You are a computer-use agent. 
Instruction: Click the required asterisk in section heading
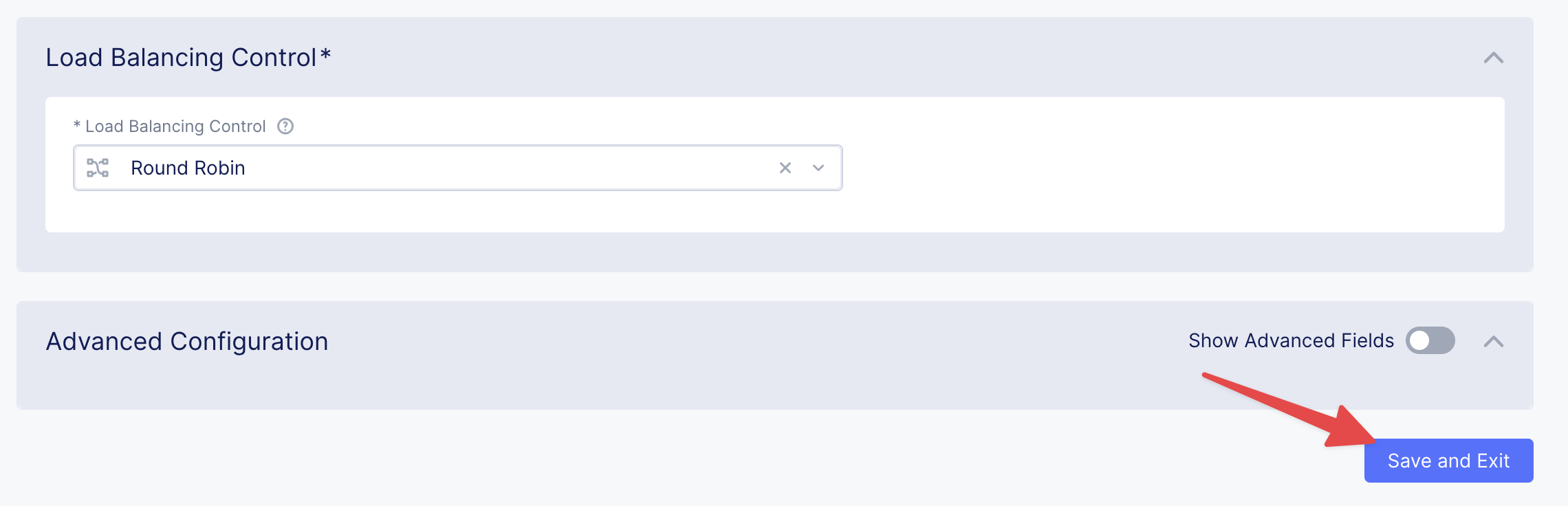[326, 55]
